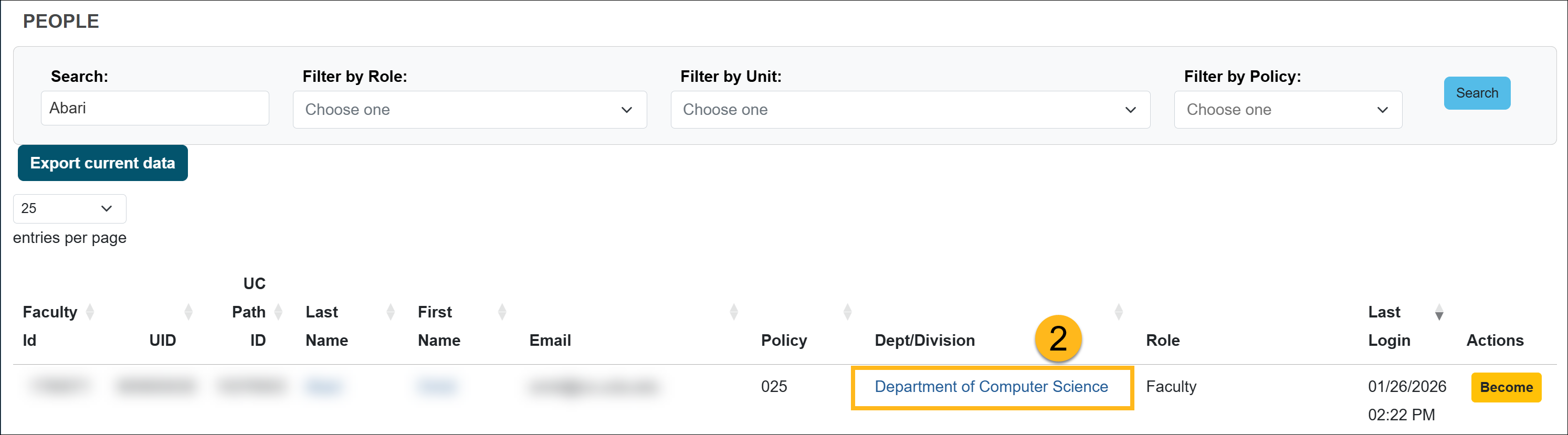Screen dimensions: 1568x435
Task: Open the blurred first name link
Action: (x=436, y=387)
